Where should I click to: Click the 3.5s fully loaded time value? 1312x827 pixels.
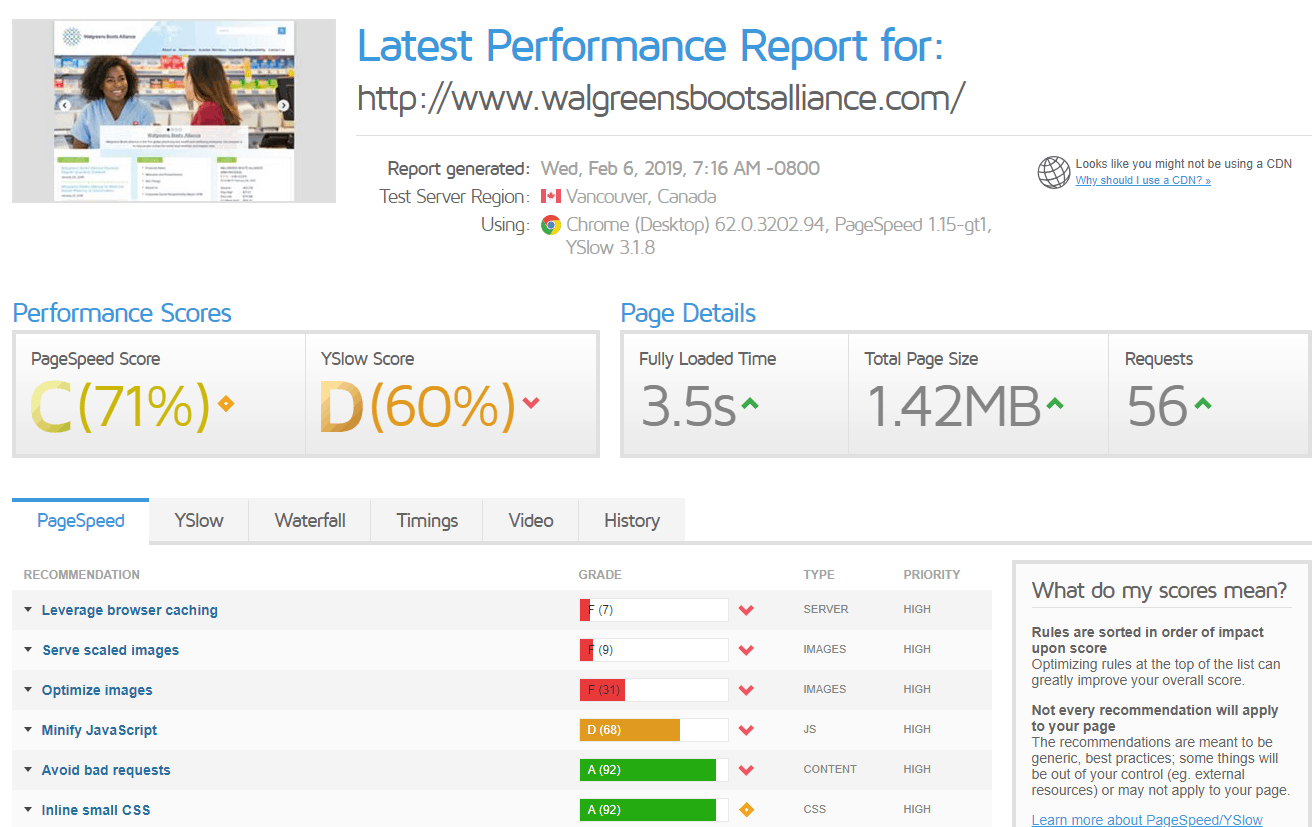pyautogui.click(x=688, y=407)
